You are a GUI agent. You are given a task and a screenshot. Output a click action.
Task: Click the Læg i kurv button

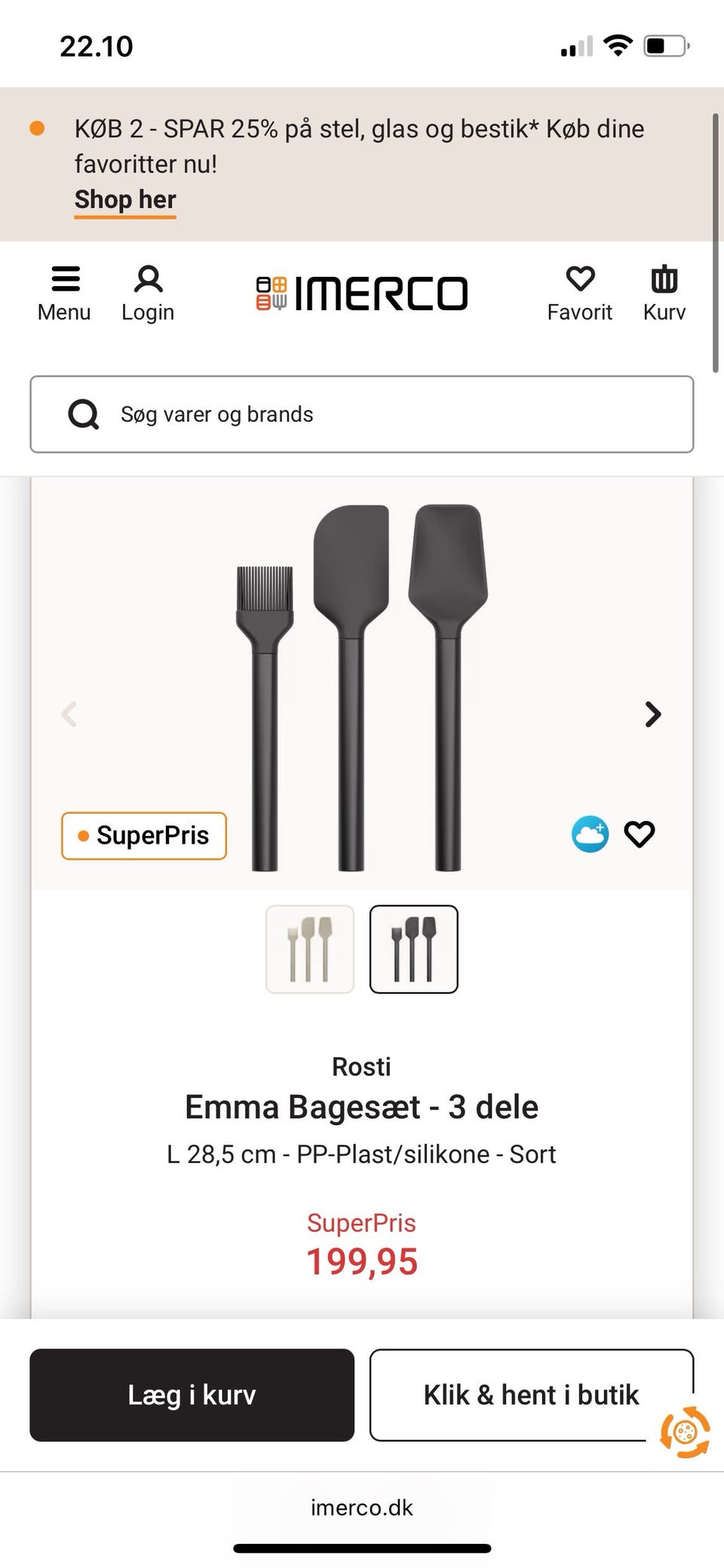pyautogui.click(x=192, y=1395)
